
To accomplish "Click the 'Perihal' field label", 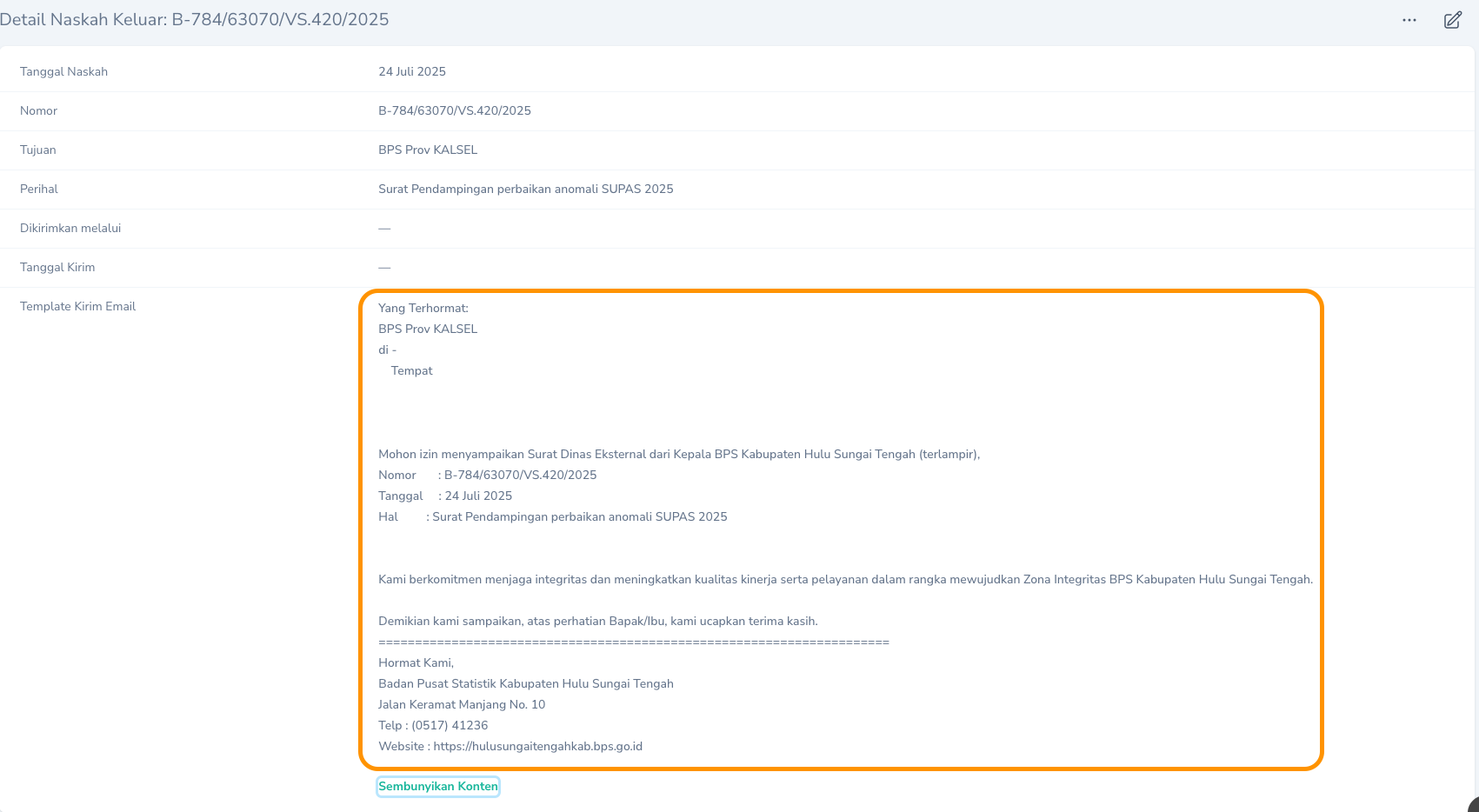I will [39, 190].
